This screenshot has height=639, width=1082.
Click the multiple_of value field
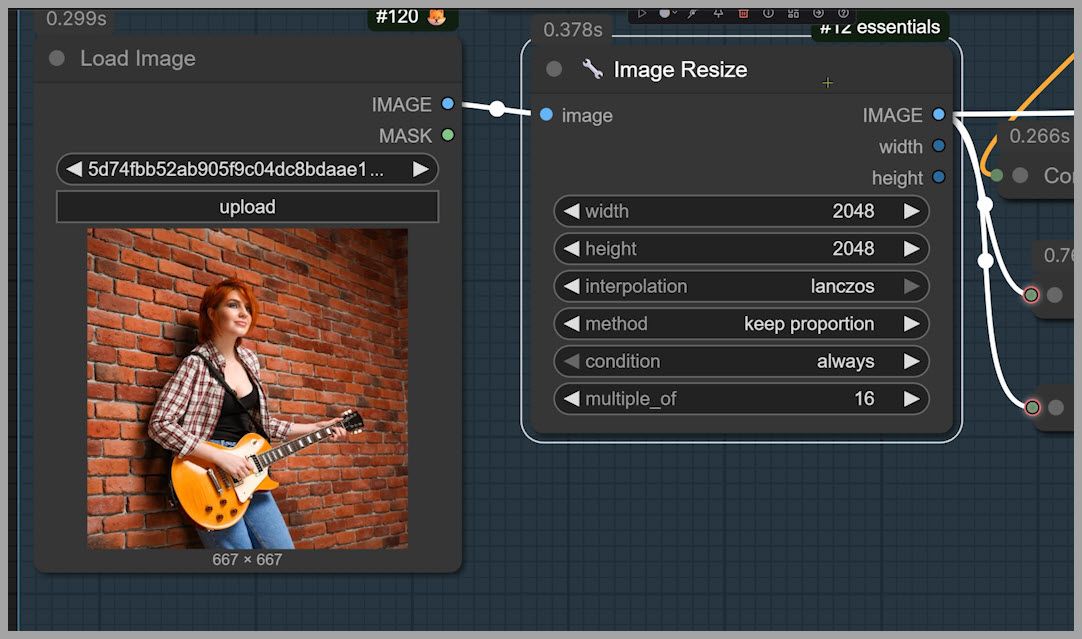tap(740, 399)
